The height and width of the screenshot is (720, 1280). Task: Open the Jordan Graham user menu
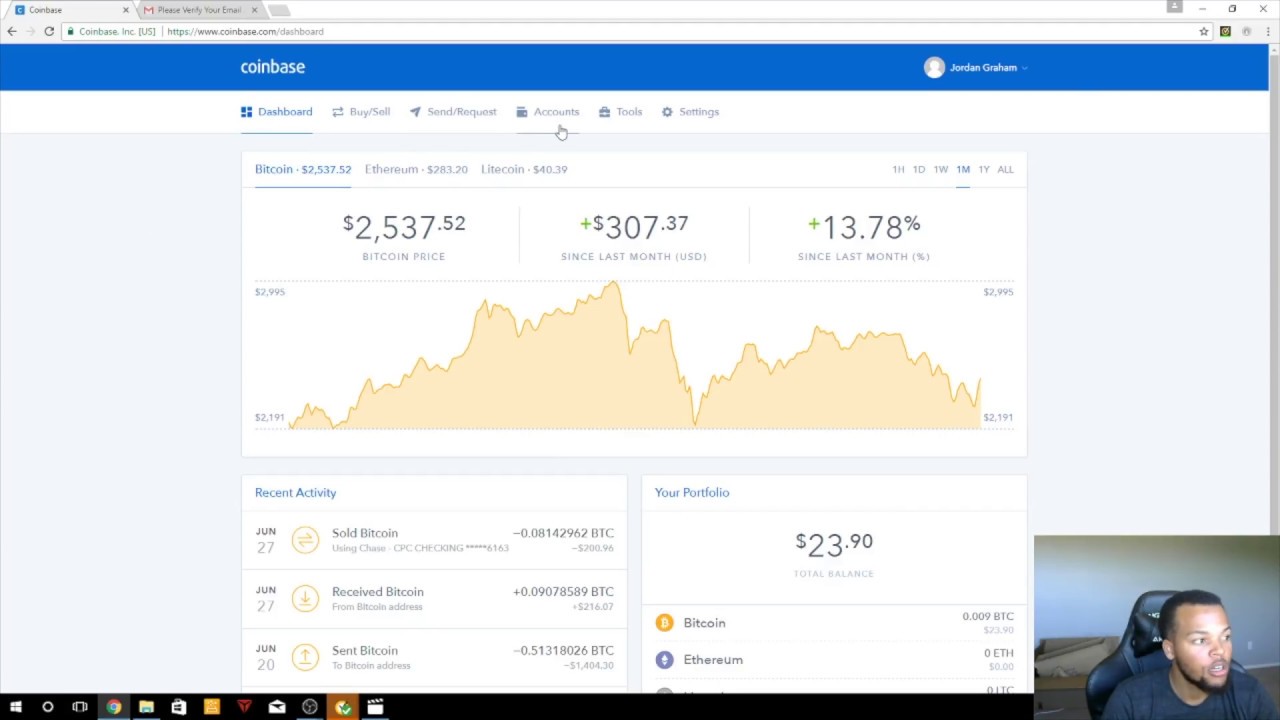(975, 67)
